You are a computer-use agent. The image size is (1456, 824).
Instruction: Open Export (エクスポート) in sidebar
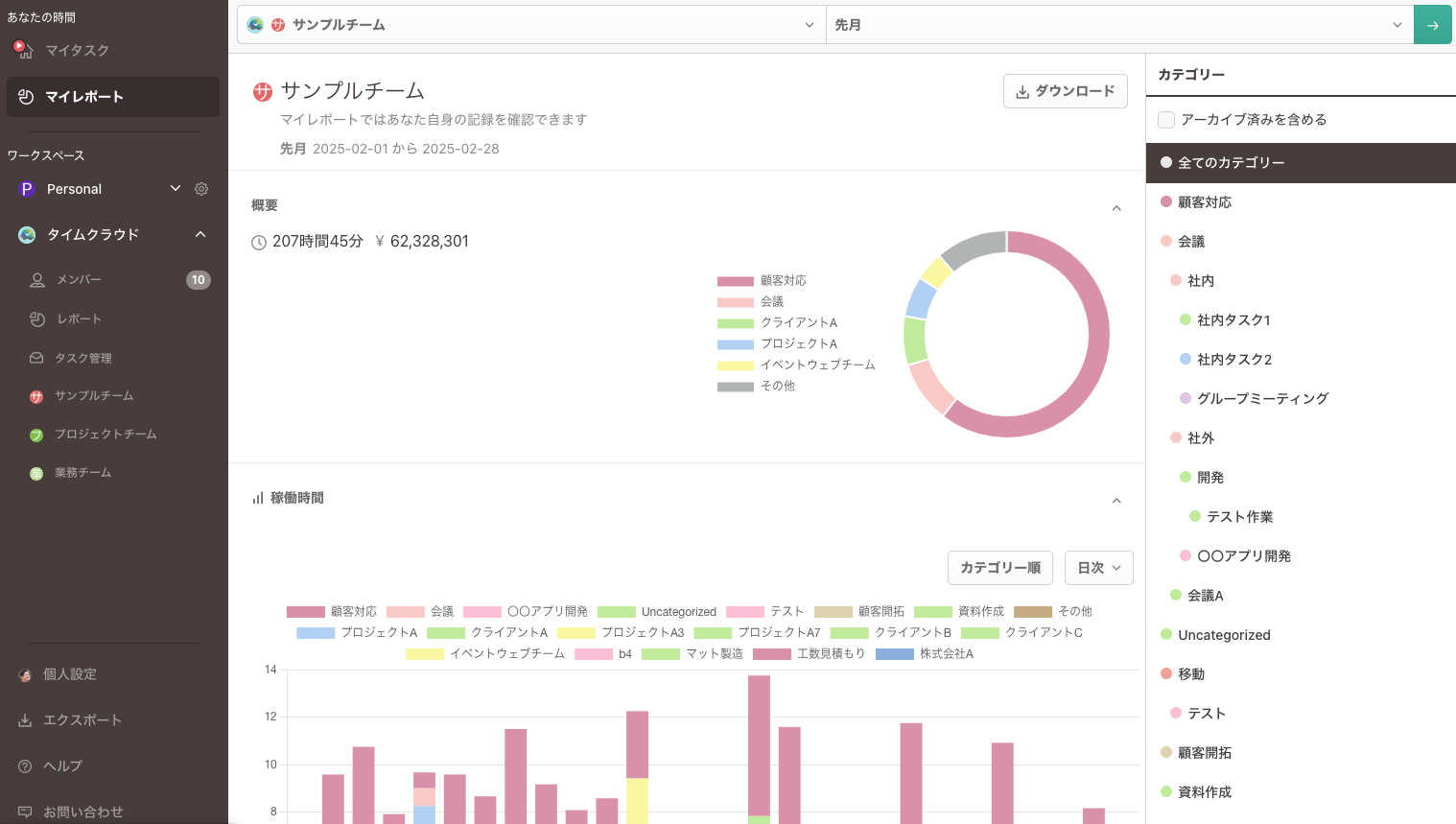click(x=82, y=720)
